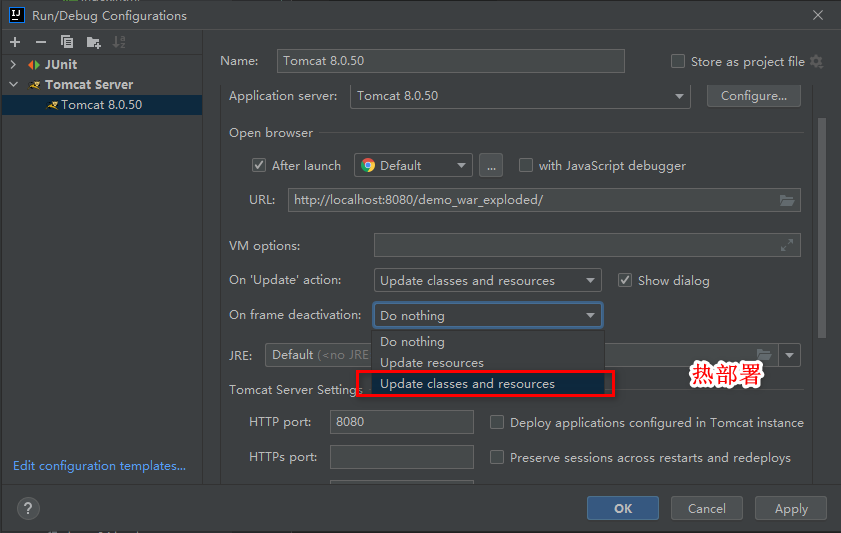
Task: Browse for URL using folder icon
Action: point(787,200)
